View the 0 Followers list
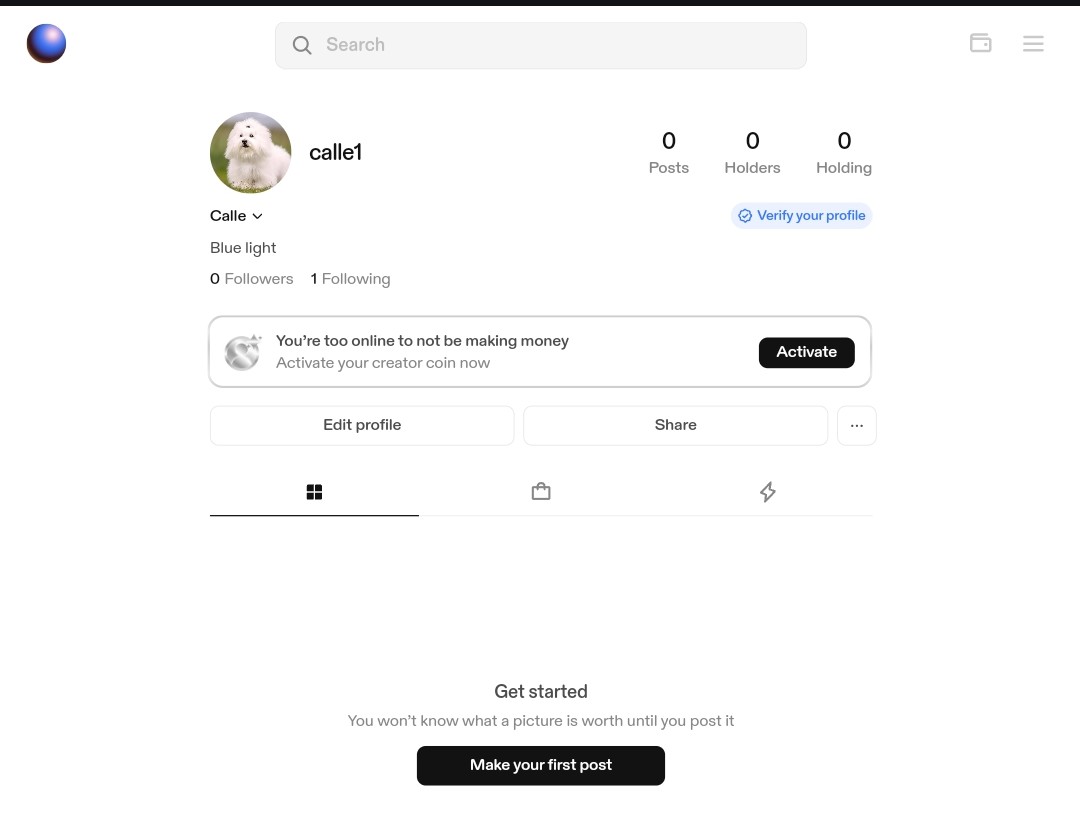This screenshot has height=823, width=1080. [252, 279]
